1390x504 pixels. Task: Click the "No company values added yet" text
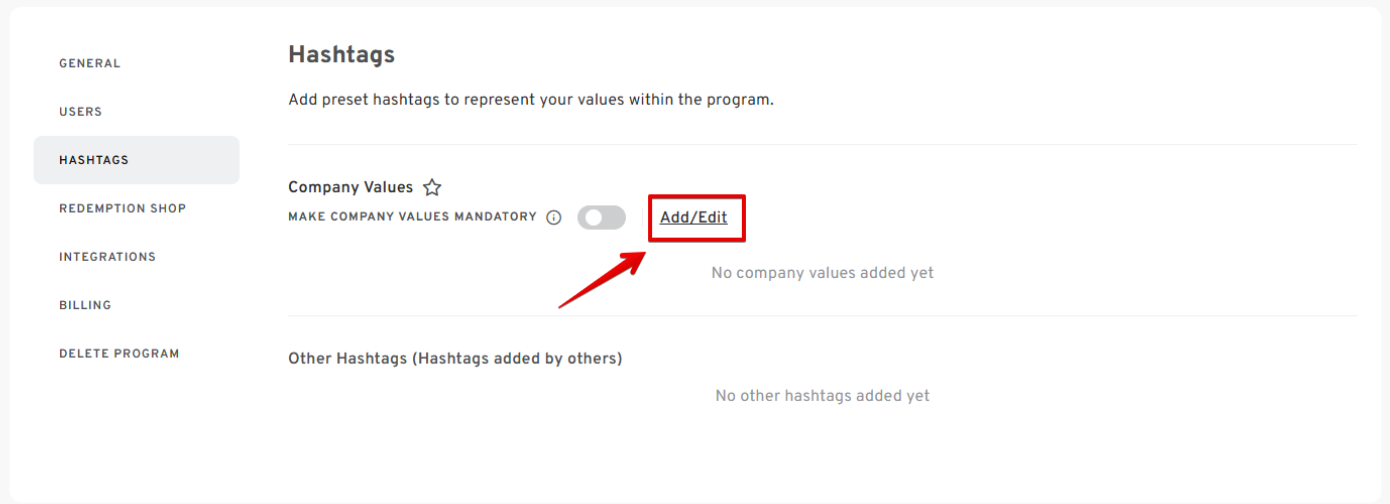[x=822, y=273]
